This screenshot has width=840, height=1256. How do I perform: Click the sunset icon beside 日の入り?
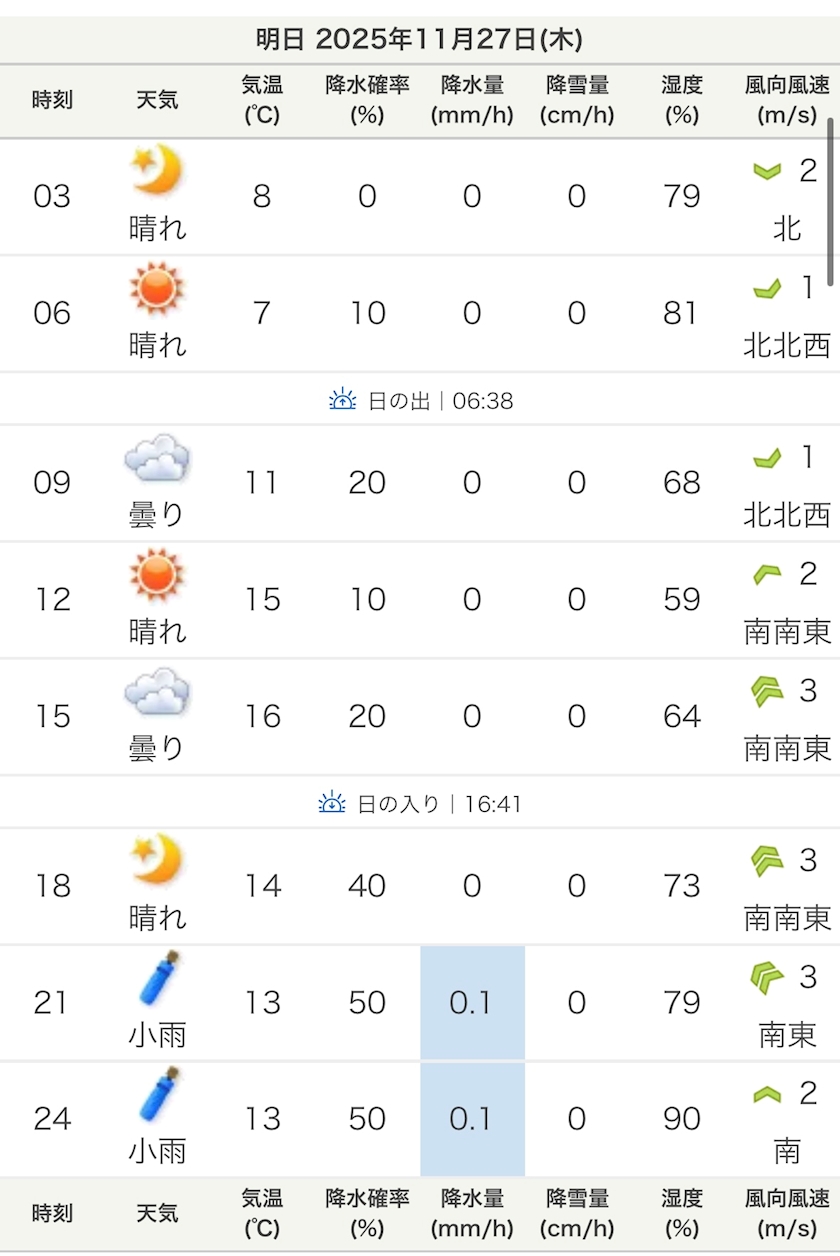point(332,803)
